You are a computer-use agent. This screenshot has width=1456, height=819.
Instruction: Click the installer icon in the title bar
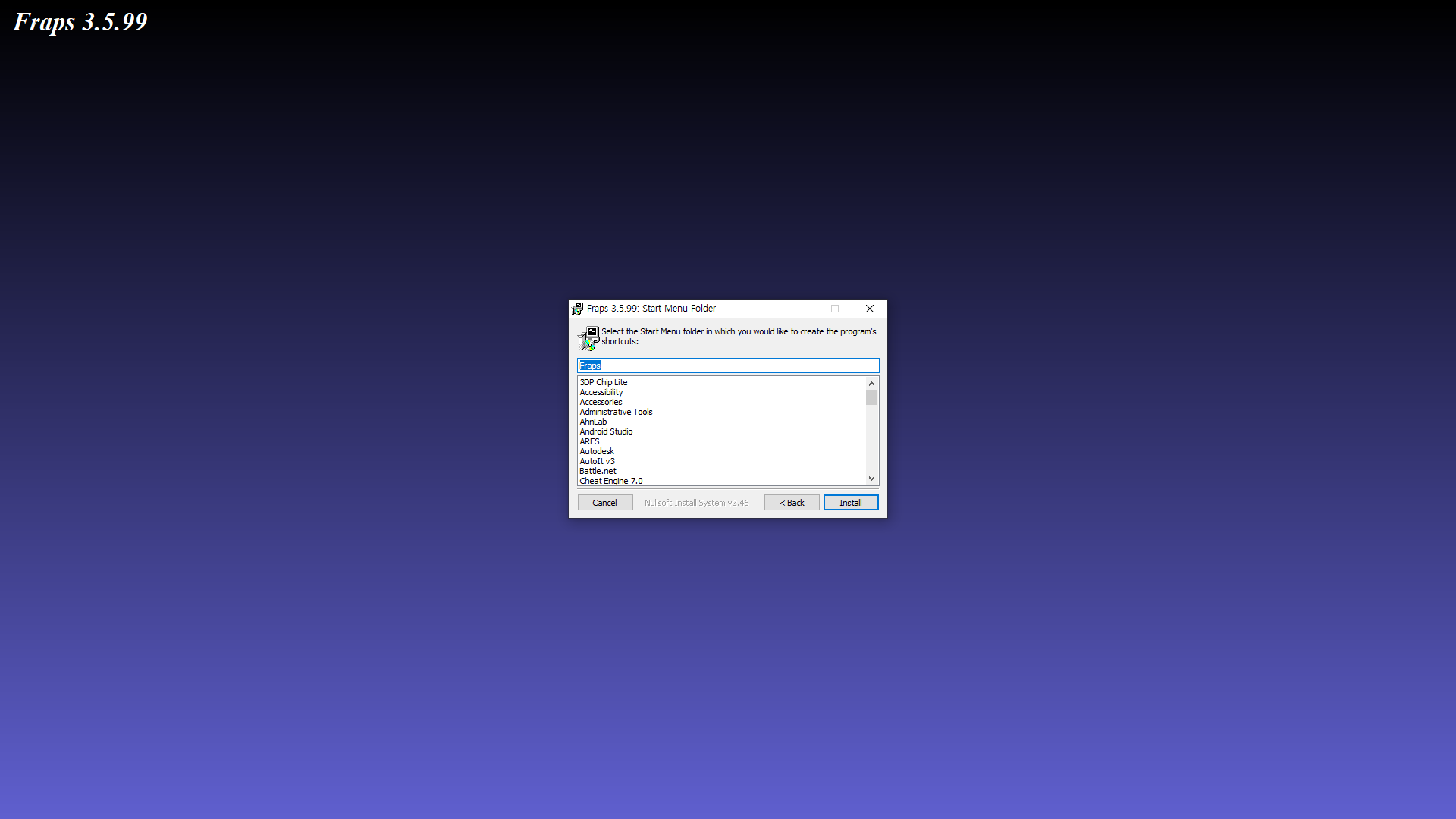(577, 309)
